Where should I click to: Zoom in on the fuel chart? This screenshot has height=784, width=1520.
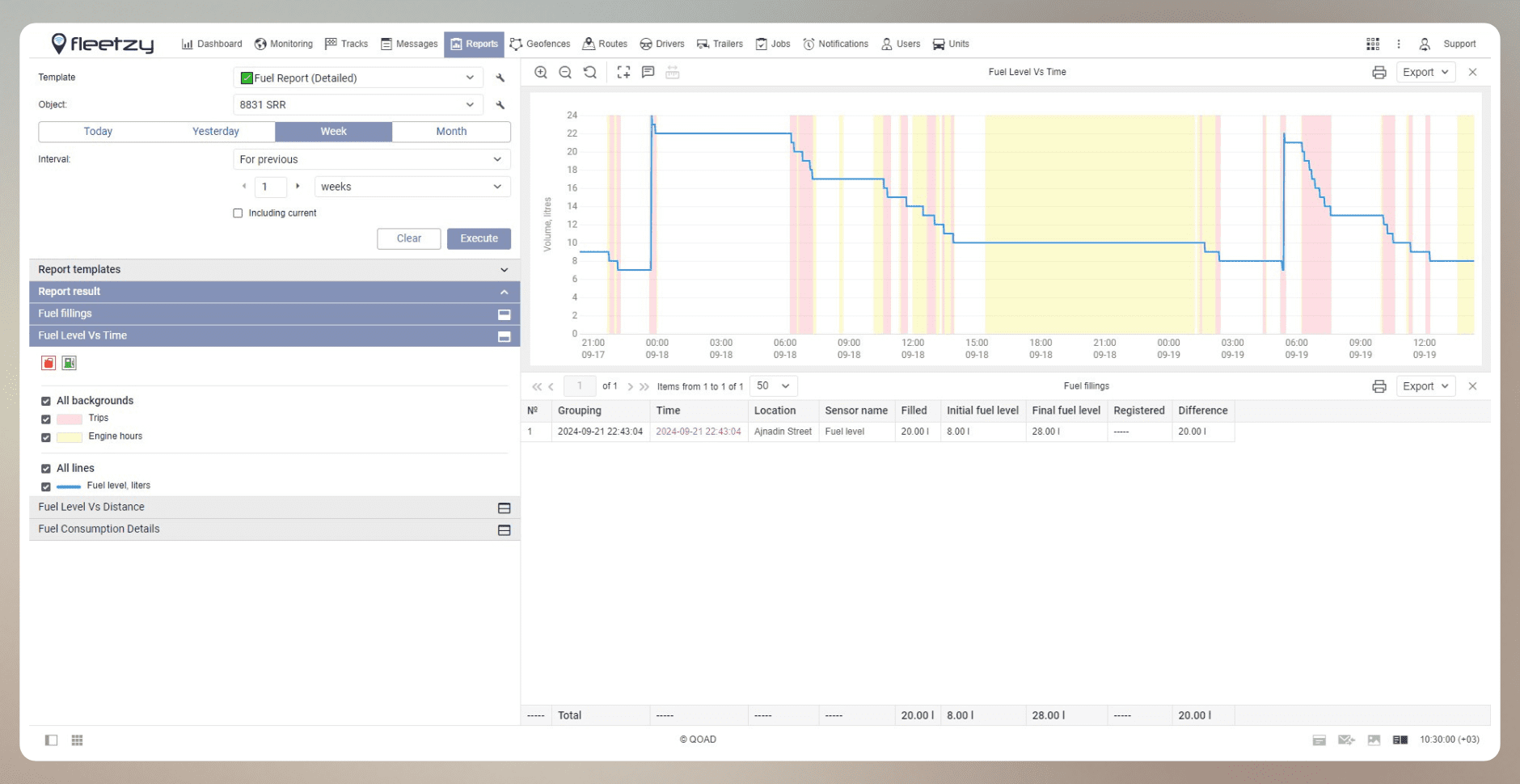point(541,72)
